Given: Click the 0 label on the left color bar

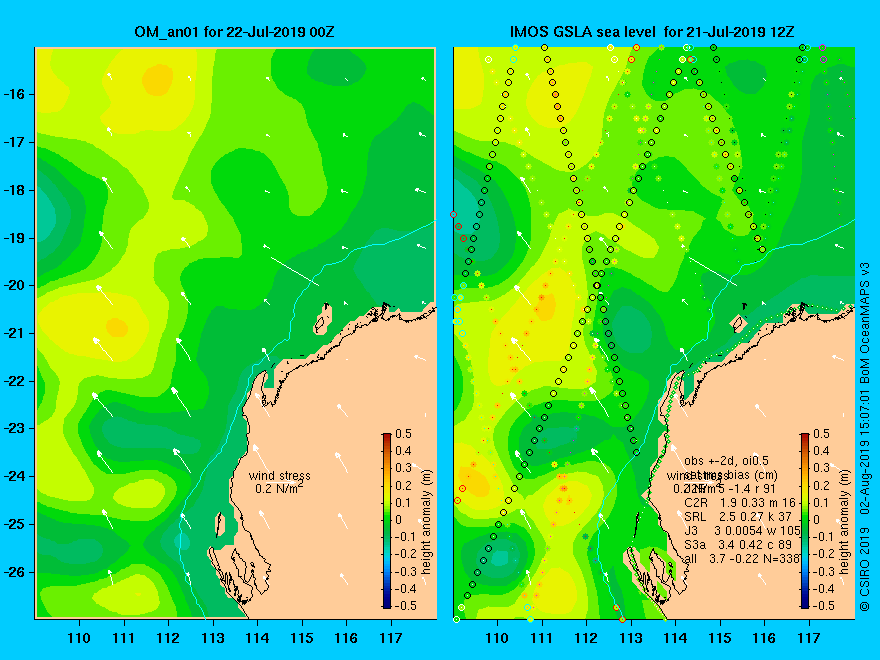Looking at the screenshot, I should click(398, 520).
